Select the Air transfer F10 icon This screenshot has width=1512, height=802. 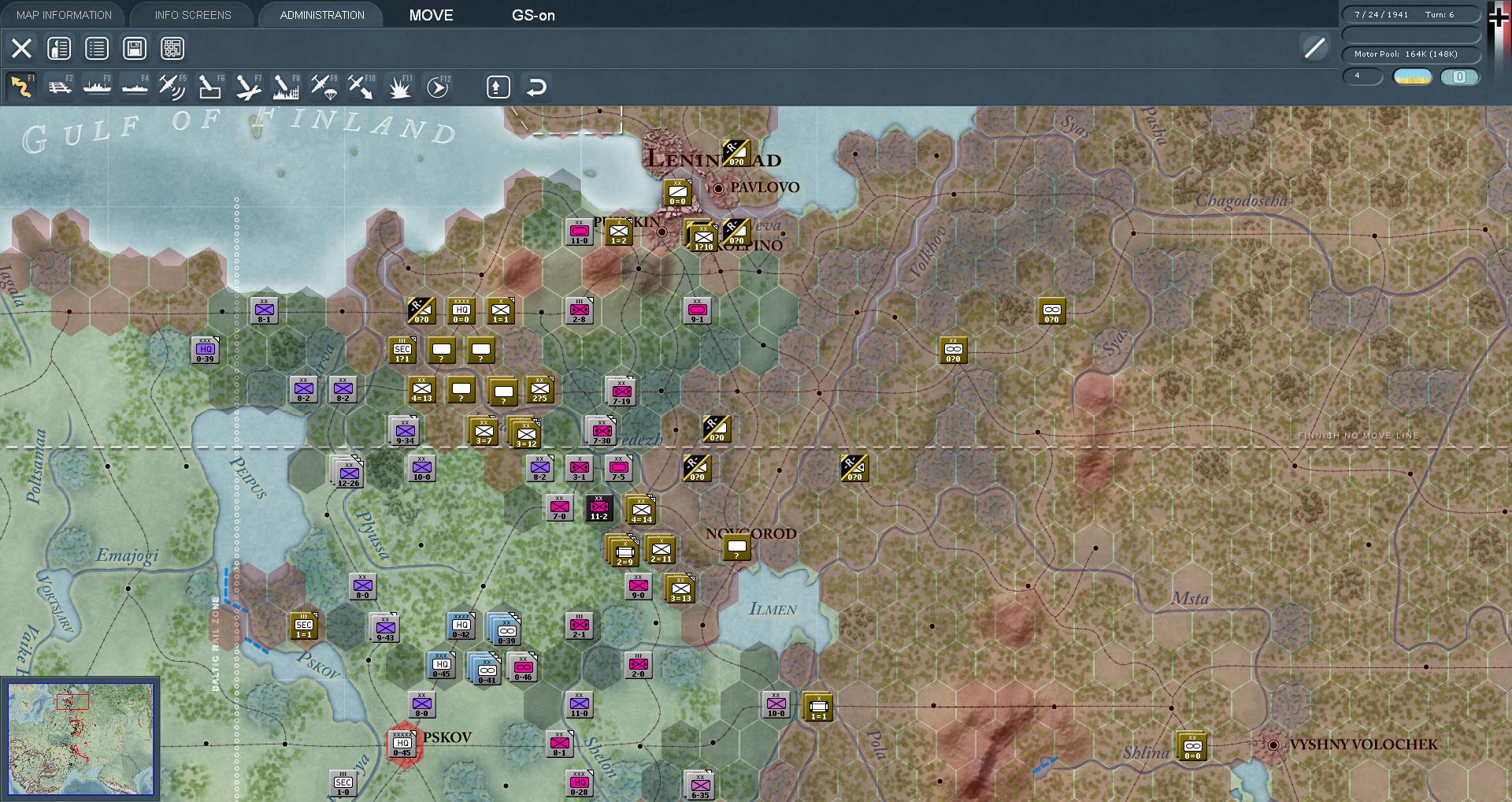click(361, 87)
